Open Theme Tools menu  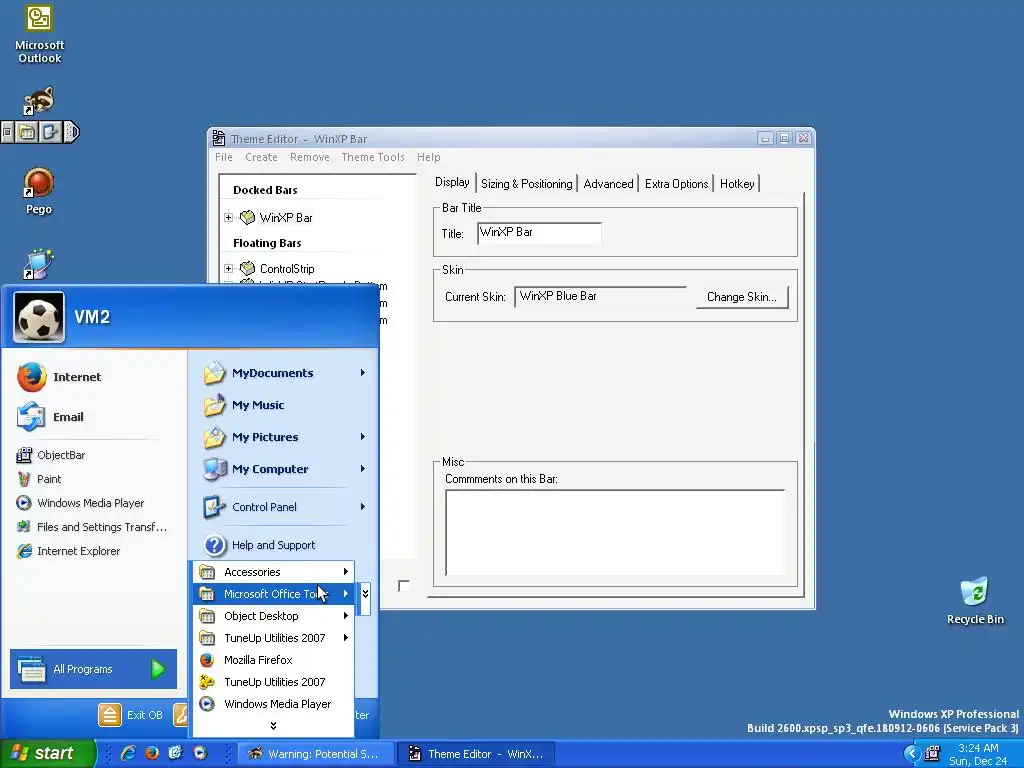point(373,157)
